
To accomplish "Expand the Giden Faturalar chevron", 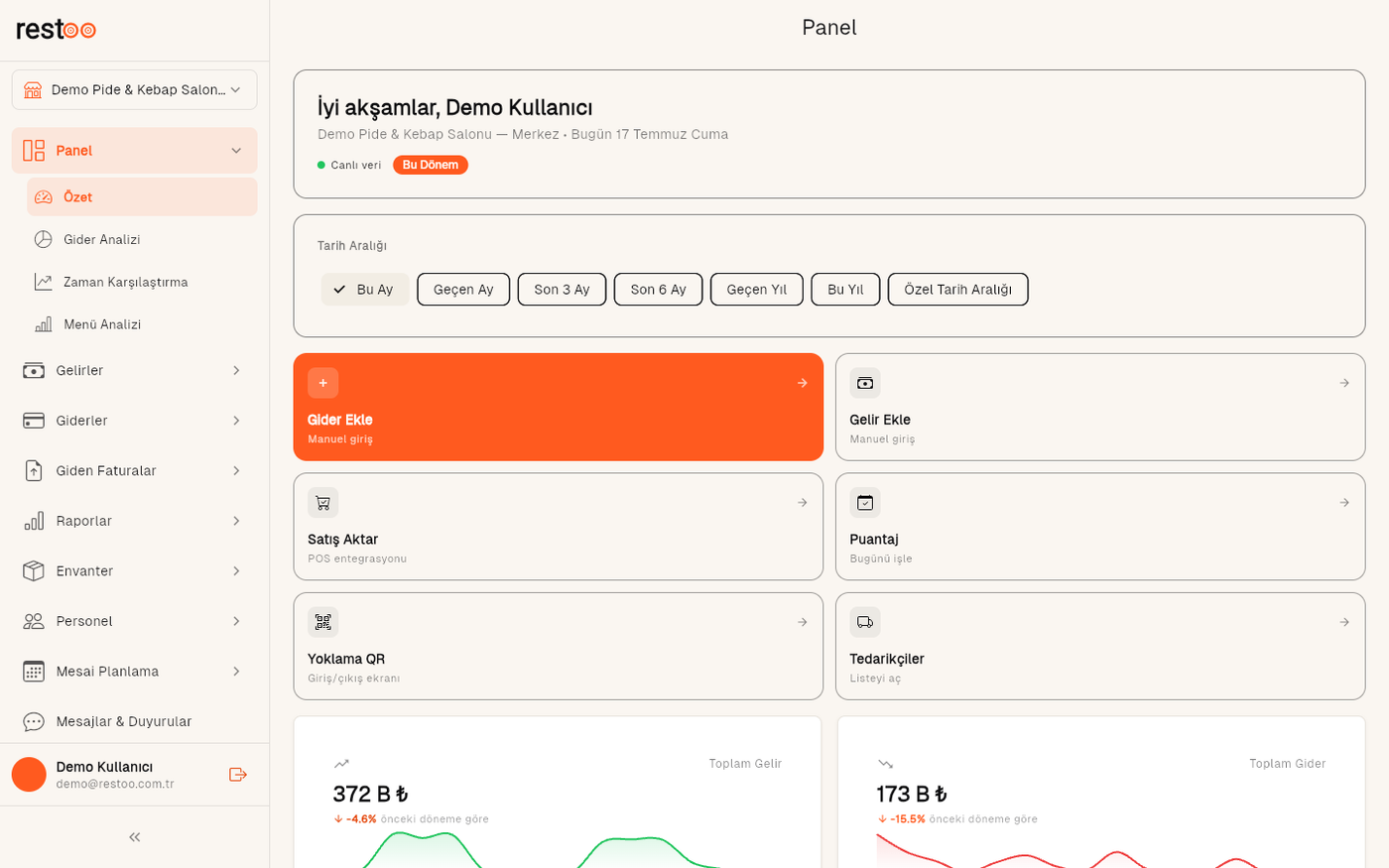I will (236, 471).
